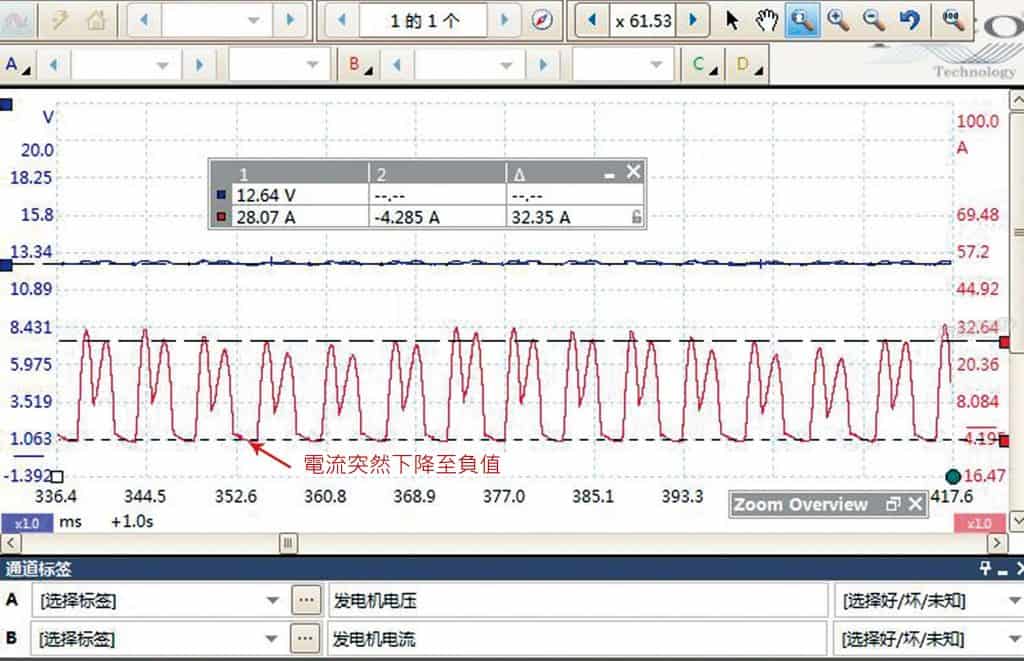Open label dropdown for channel B row
The image size is (1024, 661).
272,639
